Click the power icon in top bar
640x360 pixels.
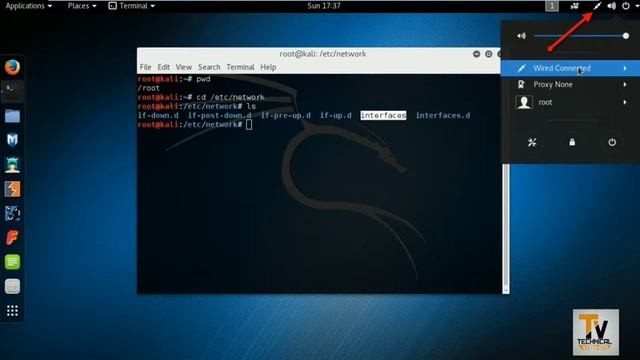click(x=626, y=6)
